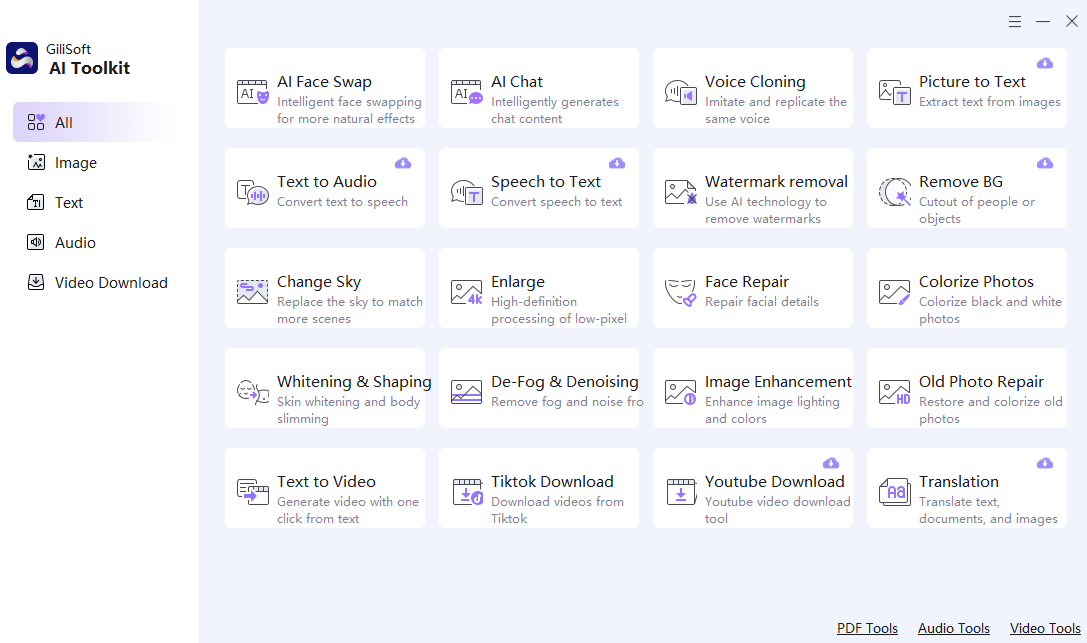Select the Change Sky icon

[253, 291]
